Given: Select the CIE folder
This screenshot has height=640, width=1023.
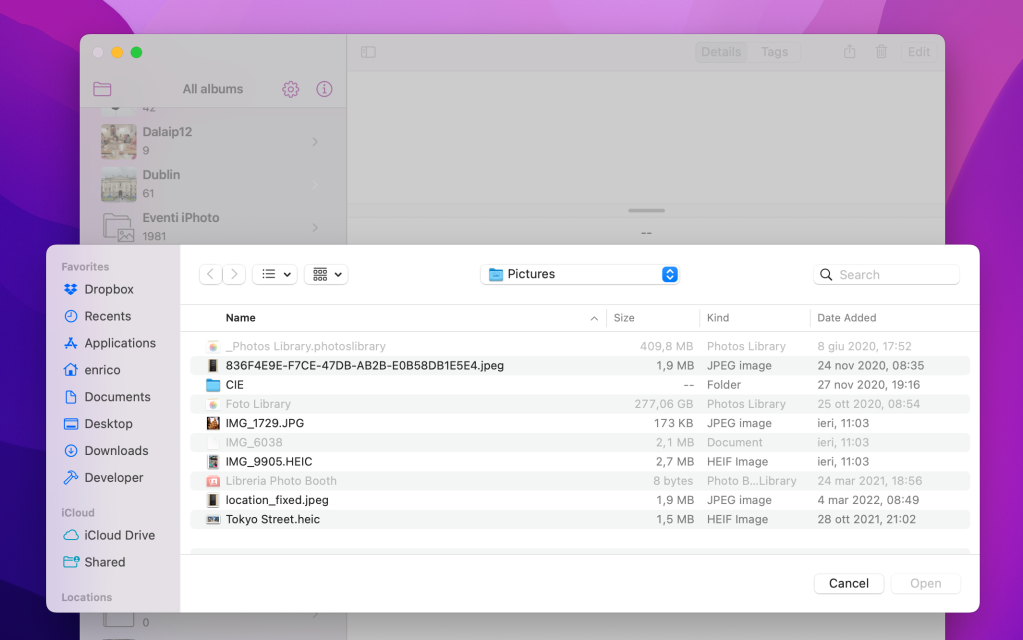Looking at the screenshot, I should 234,385.
